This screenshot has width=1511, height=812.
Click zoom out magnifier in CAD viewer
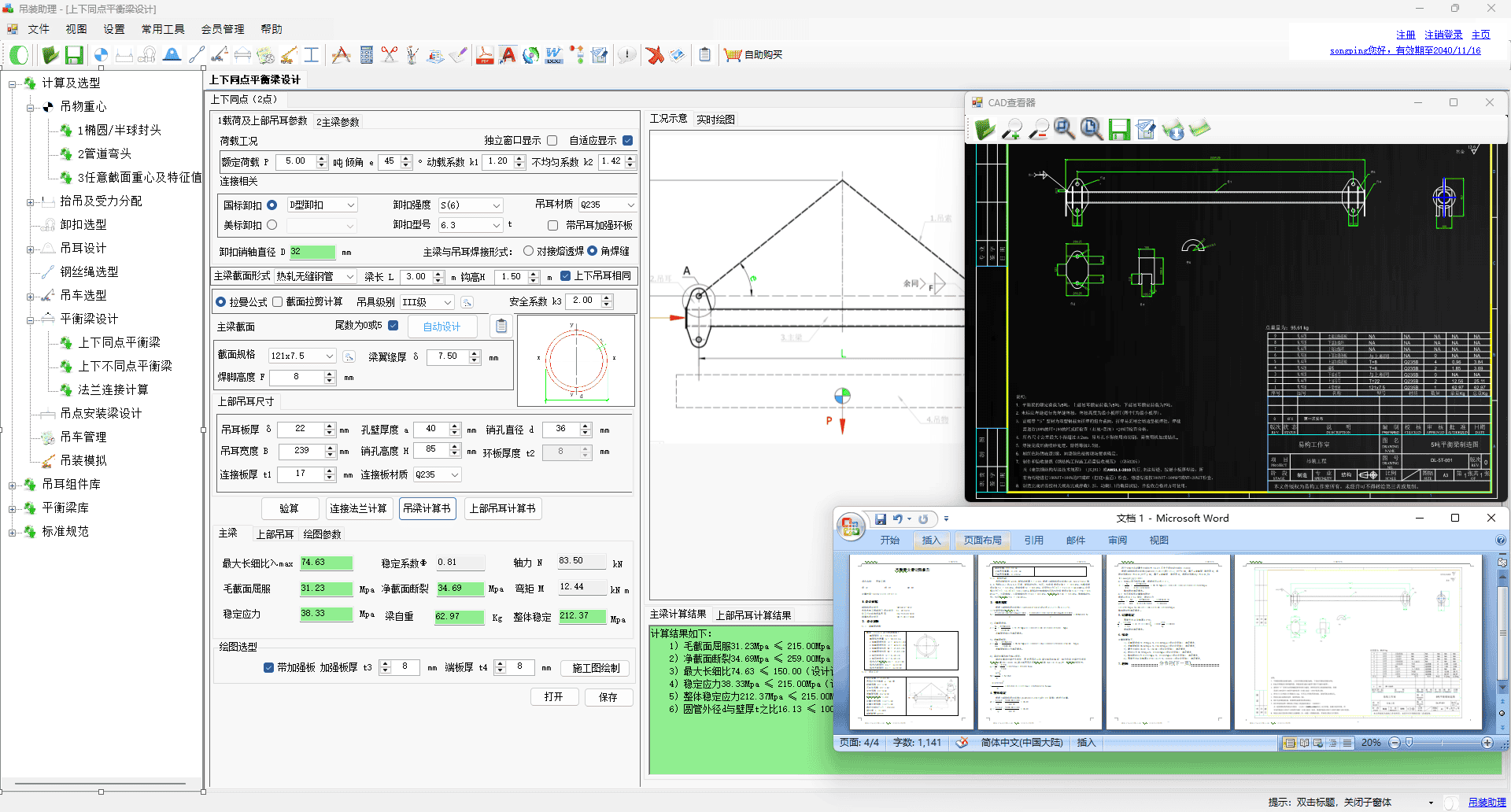pos(1038,129)
